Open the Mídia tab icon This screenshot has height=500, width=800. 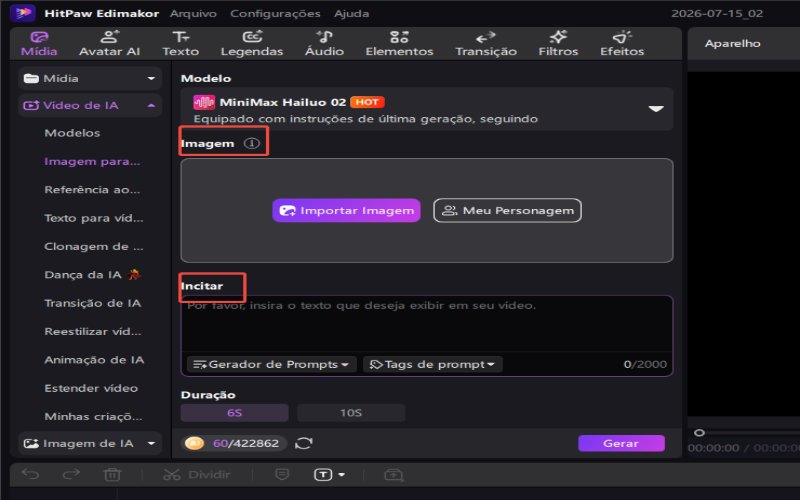[39, 37]
